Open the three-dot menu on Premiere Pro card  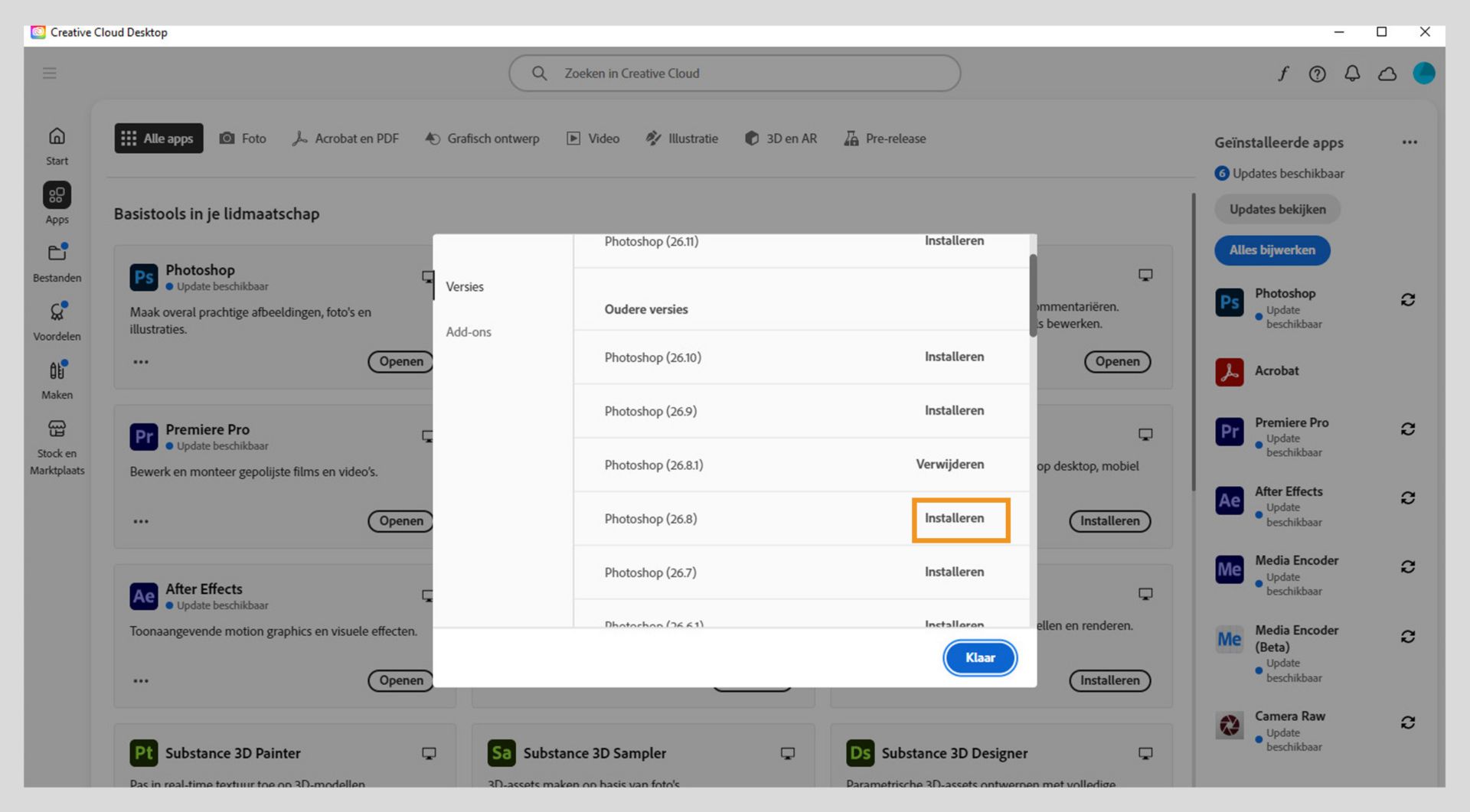[x=141, y=522]
